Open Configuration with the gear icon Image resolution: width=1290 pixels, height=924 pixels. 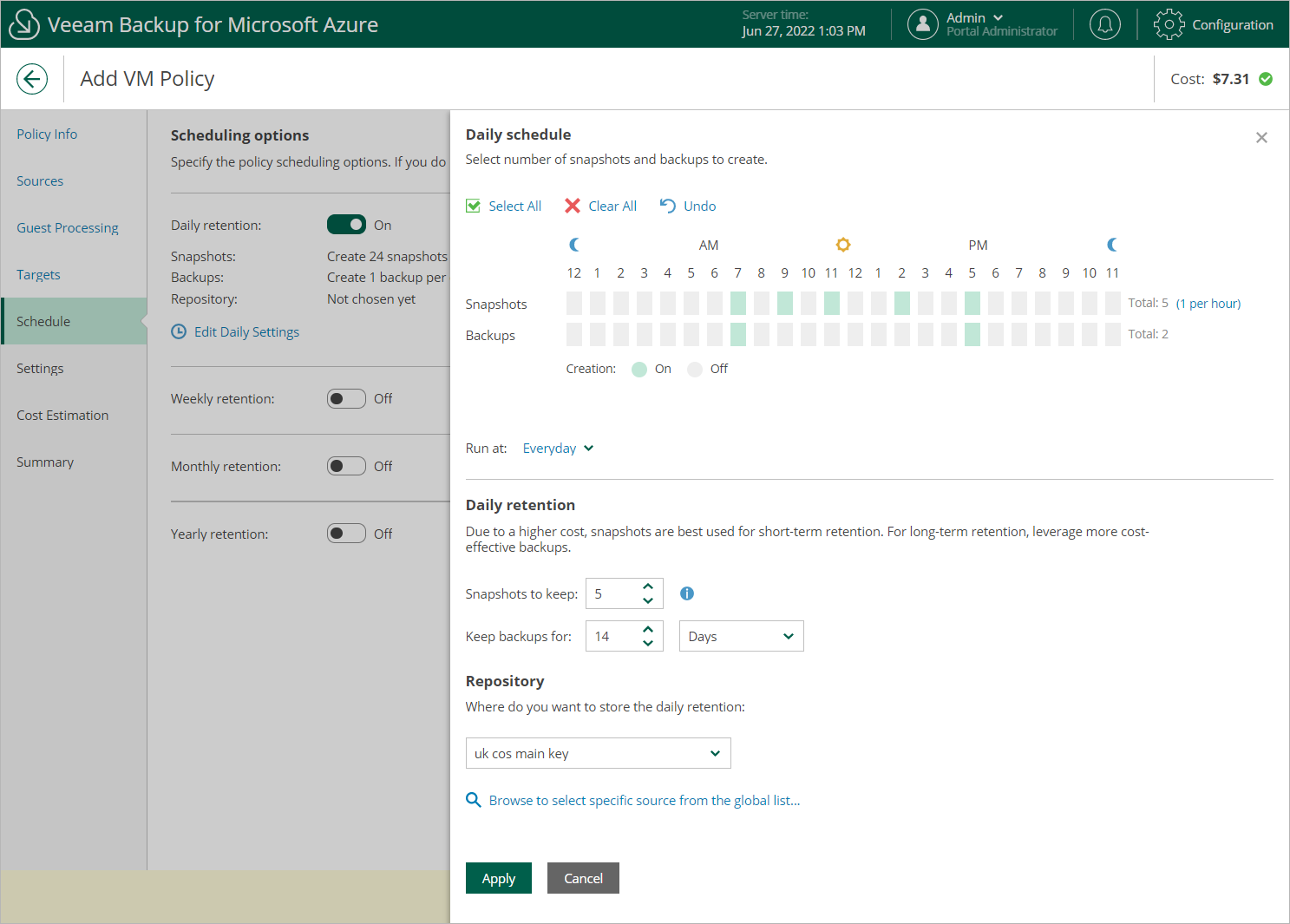(1169, 24)
